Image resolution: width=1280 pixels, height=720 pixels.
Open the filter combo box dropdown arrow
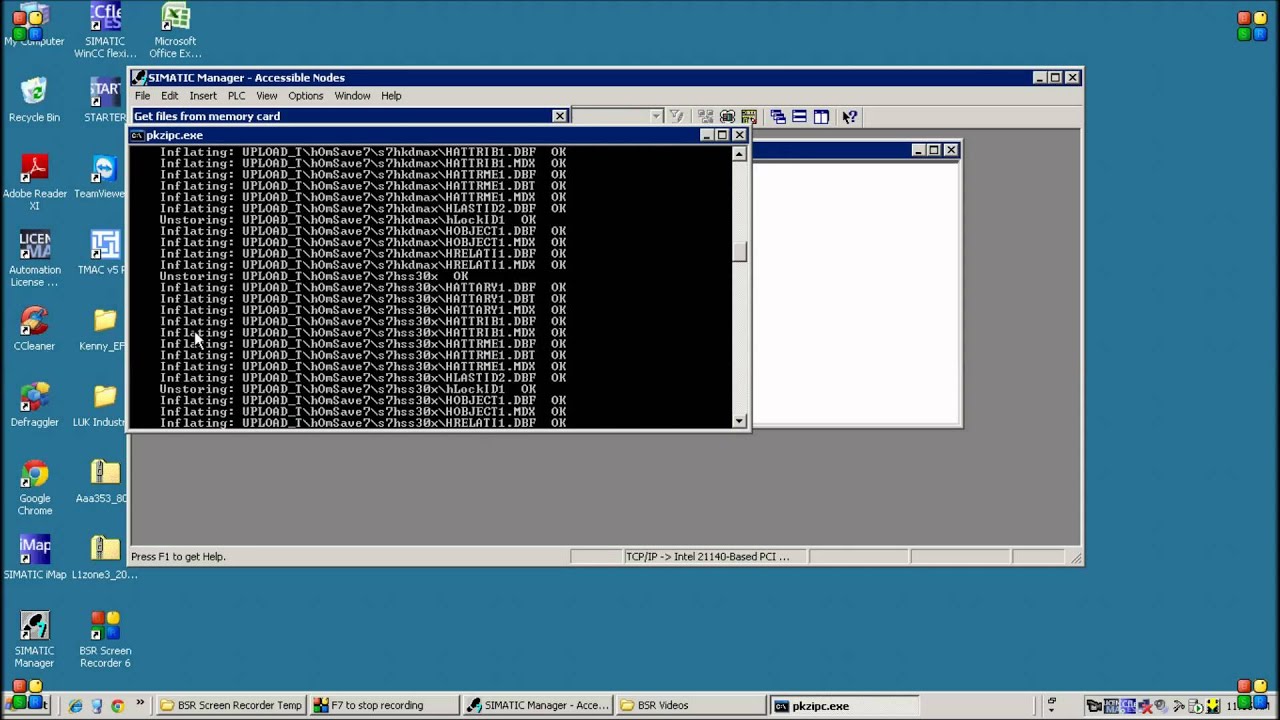(655, 117)
